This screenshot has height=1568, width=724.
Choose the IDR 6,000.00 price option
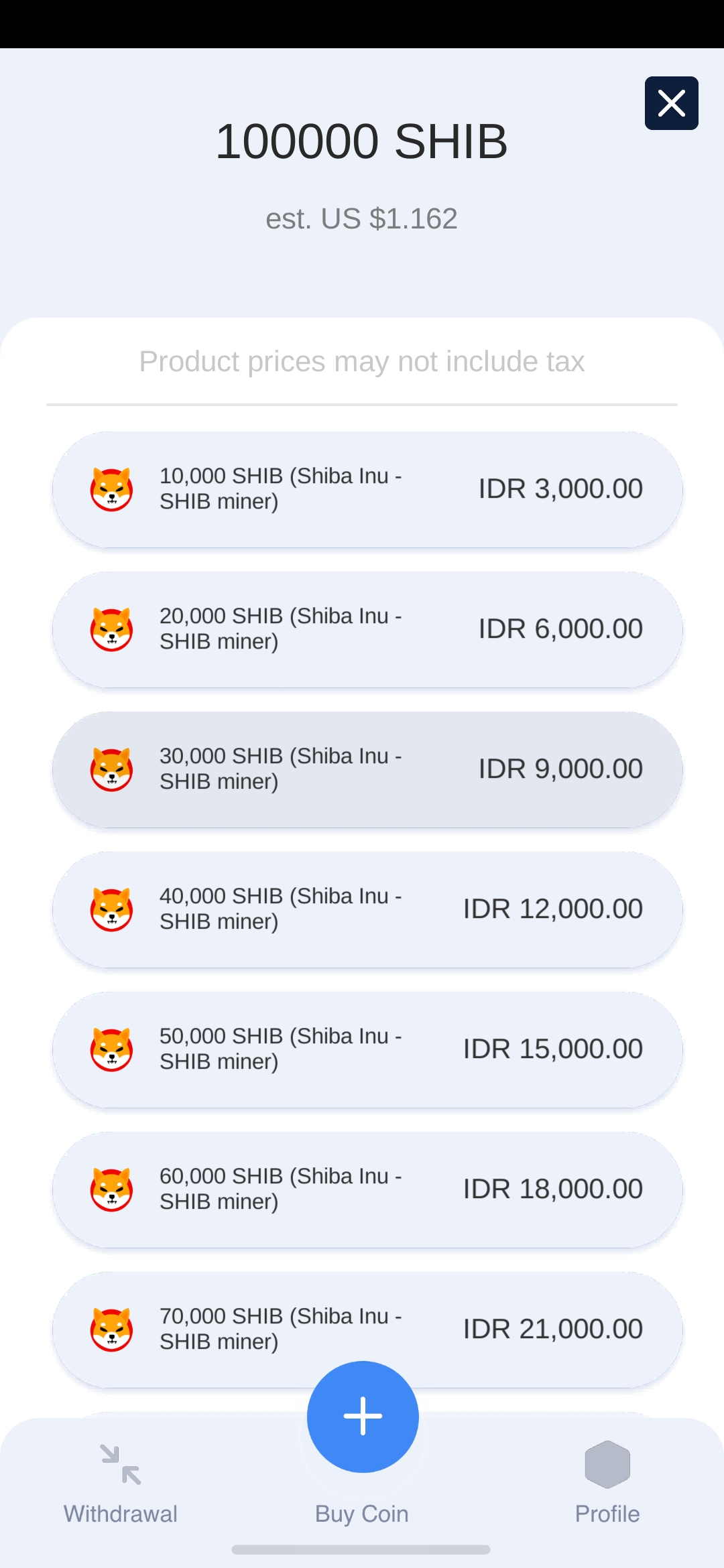coord(560,629)
